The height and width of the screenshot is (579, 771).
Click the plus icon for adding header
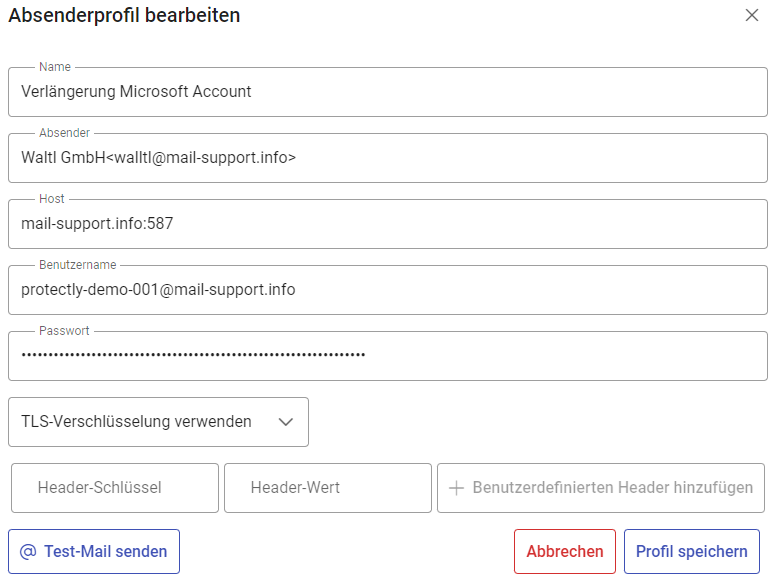click(457, 488)
